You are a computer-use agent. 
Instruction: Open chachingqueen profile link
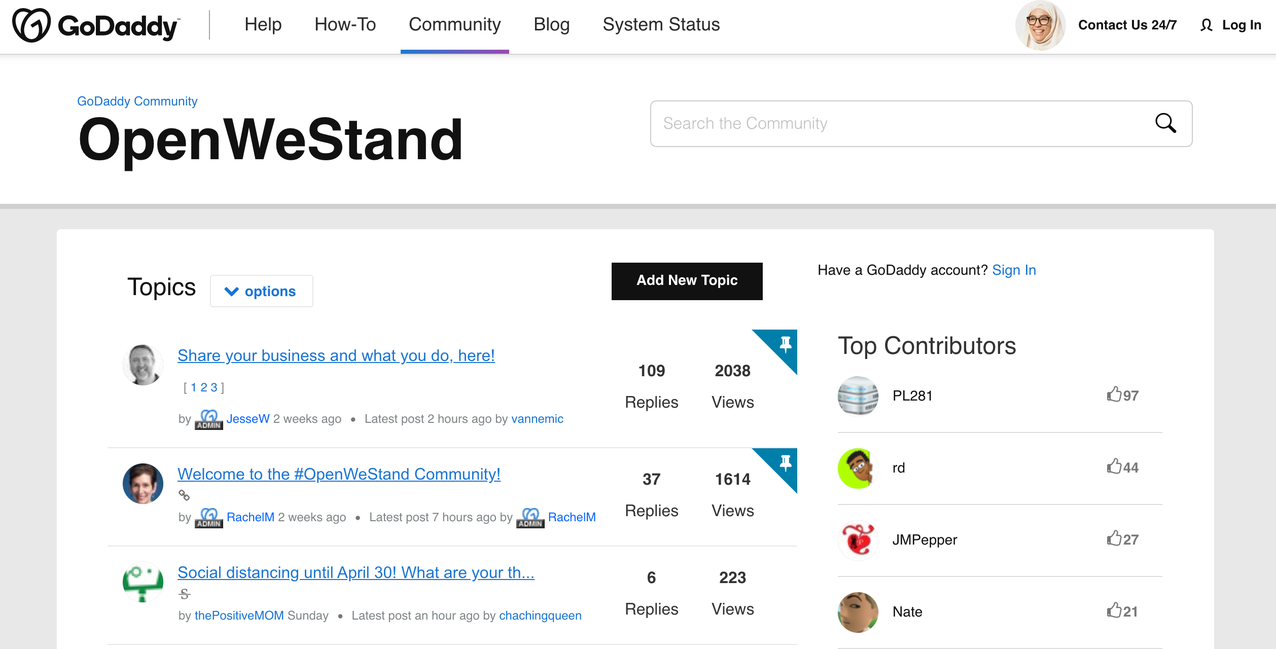pyautogui.click(x=540, y=616)
